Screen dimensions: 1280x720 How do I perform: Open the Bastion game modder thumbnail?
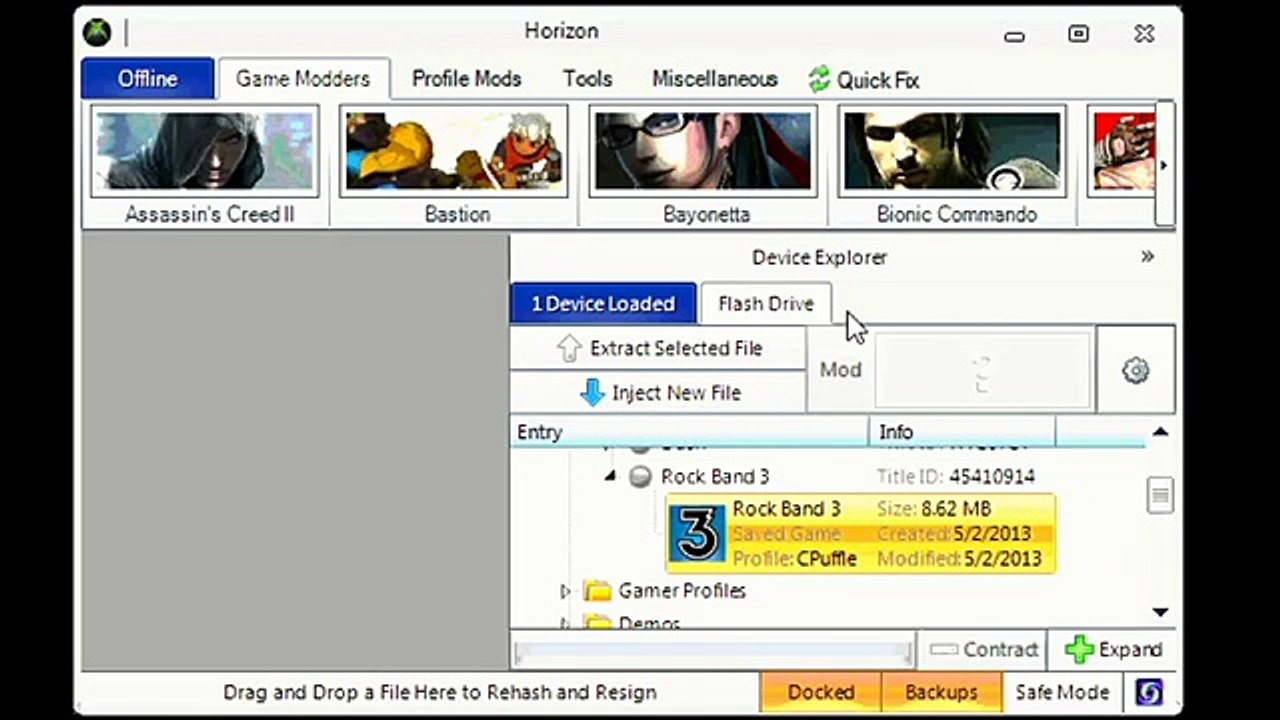pyautogui.click(x=454, y=153)
